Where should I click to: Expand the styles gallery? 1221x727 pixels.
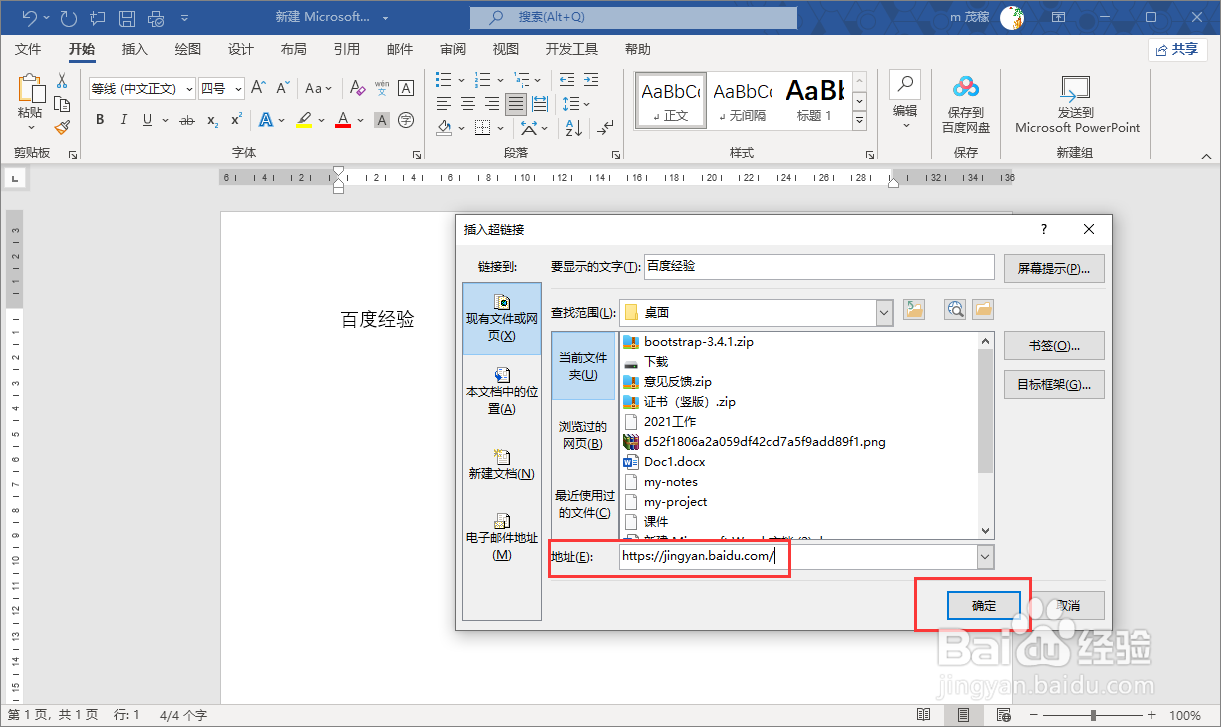pyautogui.click(x=858, y=120)
